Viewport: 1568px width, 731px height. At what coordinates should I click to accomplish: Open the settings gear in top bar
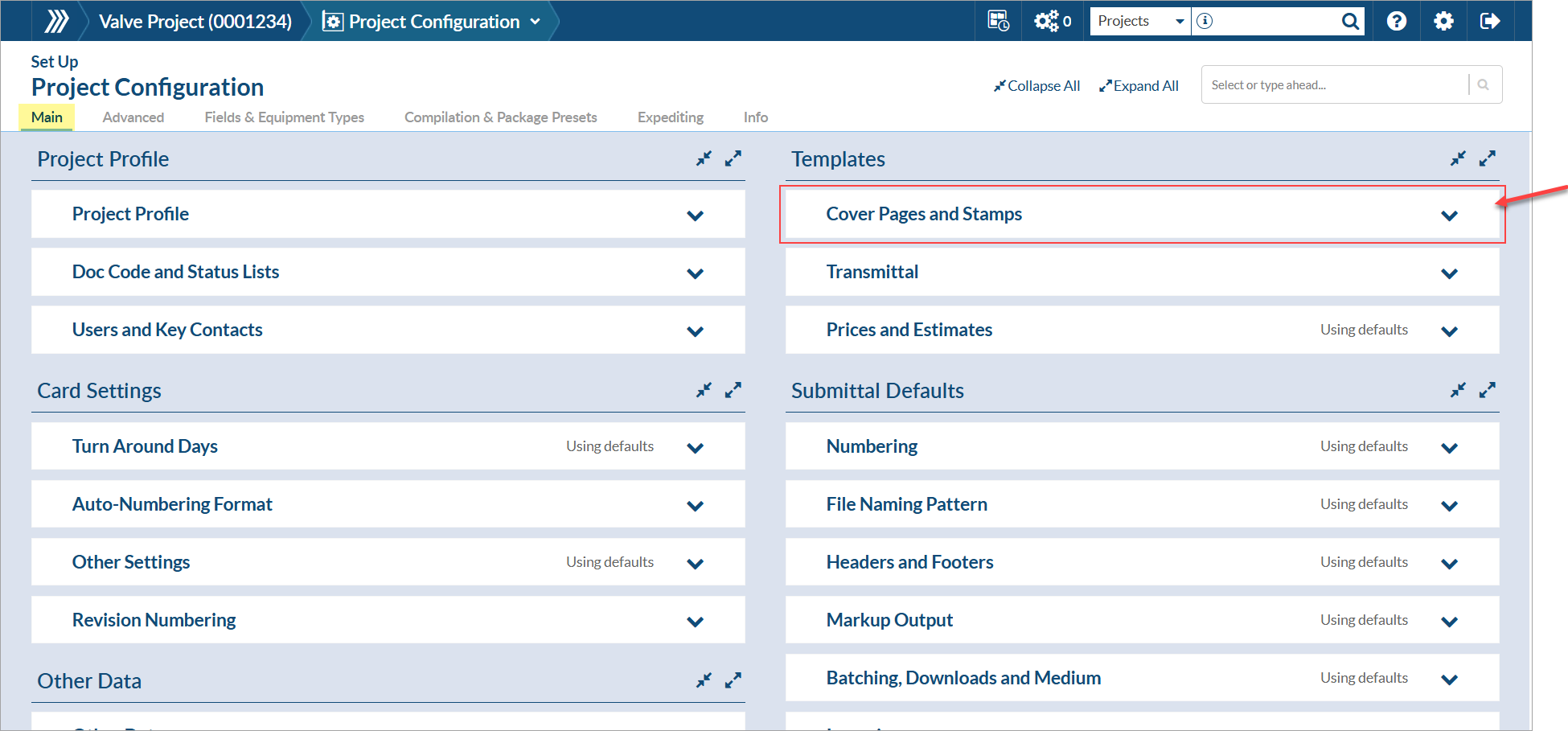point(1443,21)
